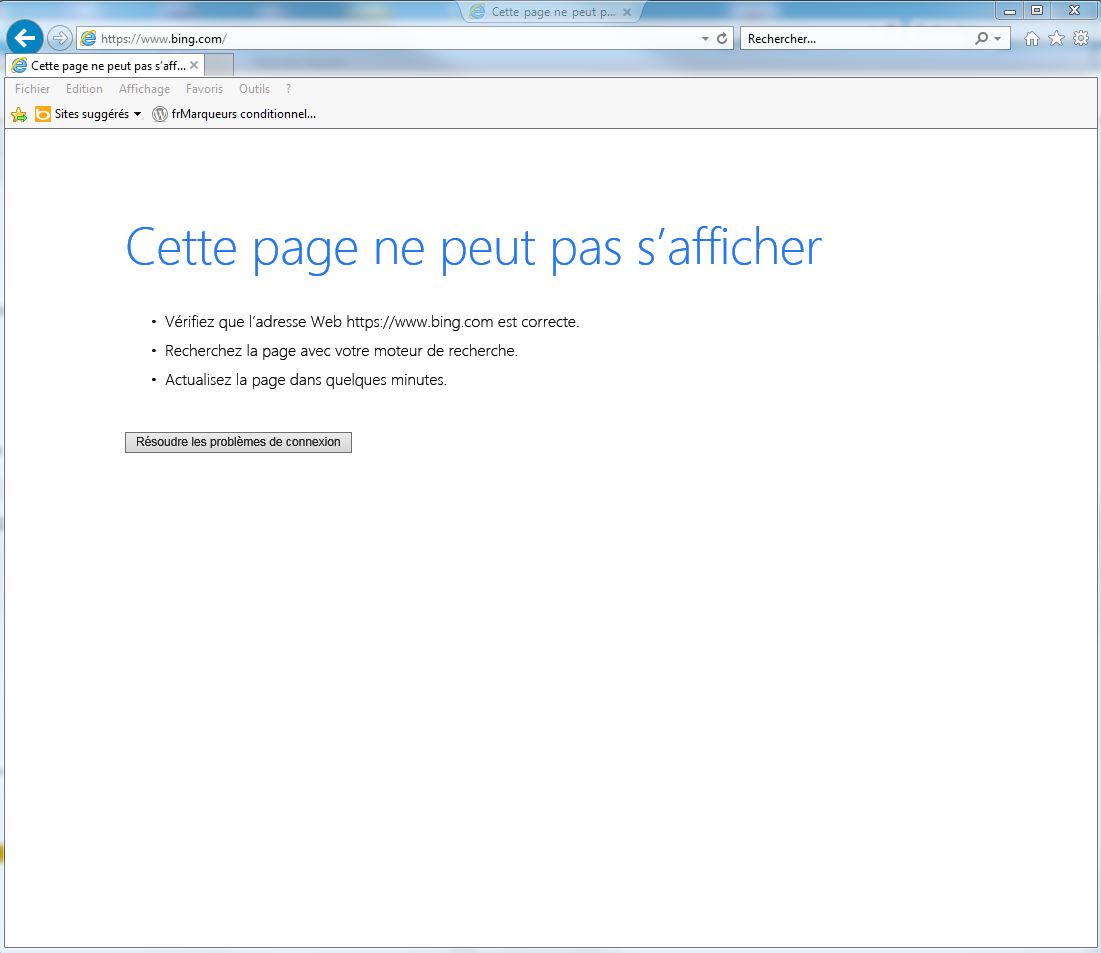Click in the Rechercher search field
The height and width of the screenshot is (953, 1101).
[x=855, y=38]
